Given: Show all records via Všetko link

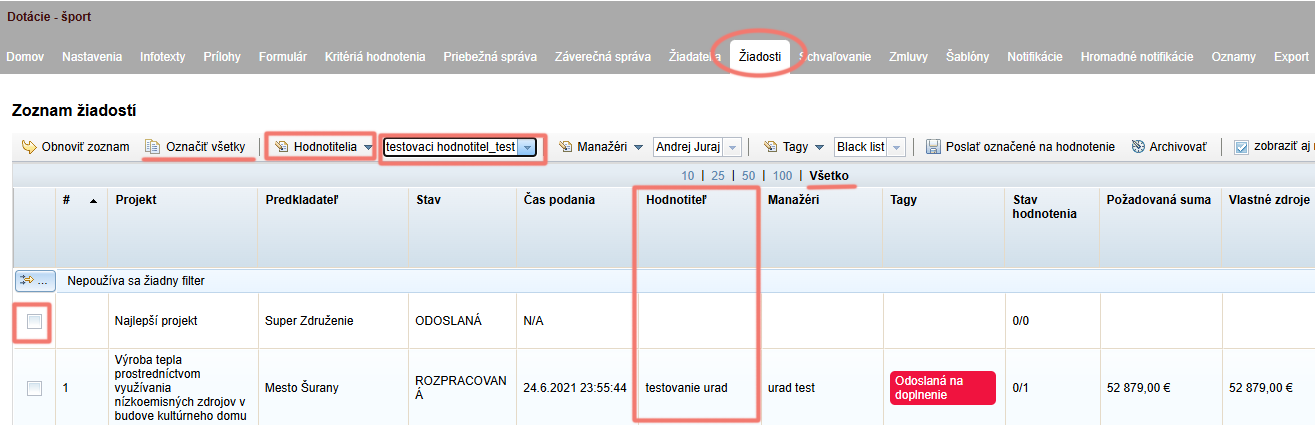Looking at the screenshot, I should pos(830,176).
